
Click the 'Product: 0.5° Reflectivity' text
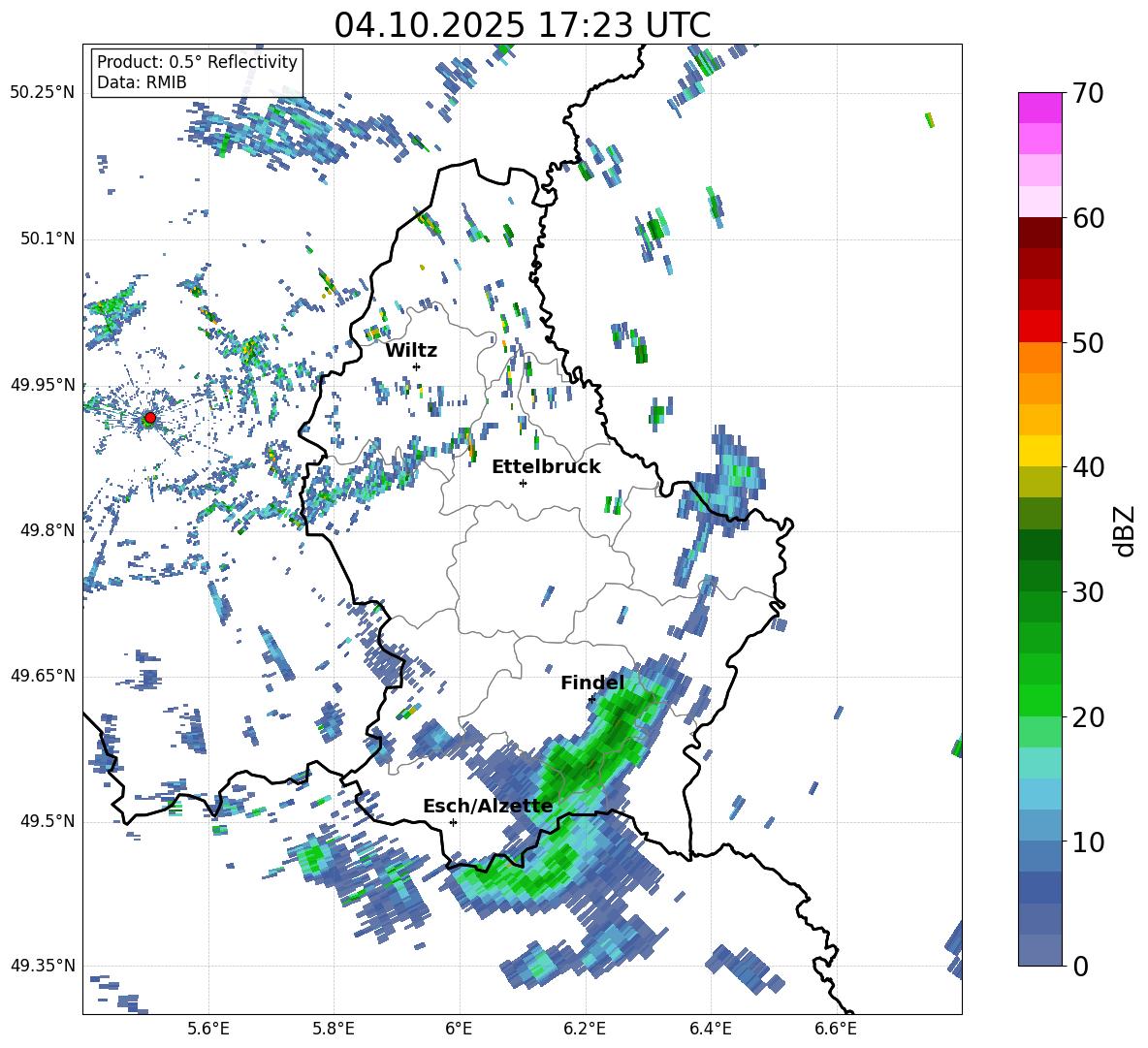(197, 61)
